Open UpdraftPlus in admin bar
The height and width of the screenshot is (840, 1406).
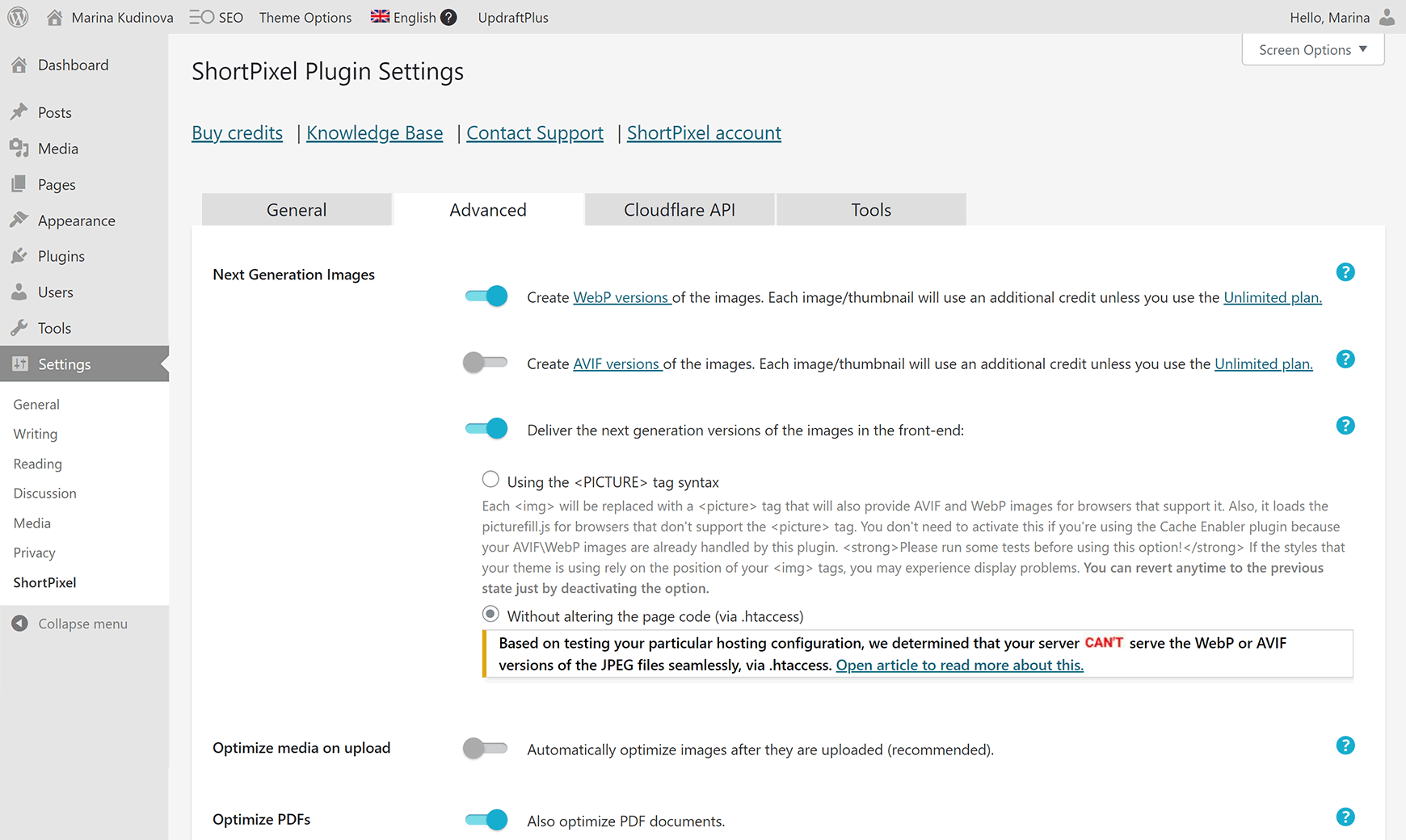513,17
